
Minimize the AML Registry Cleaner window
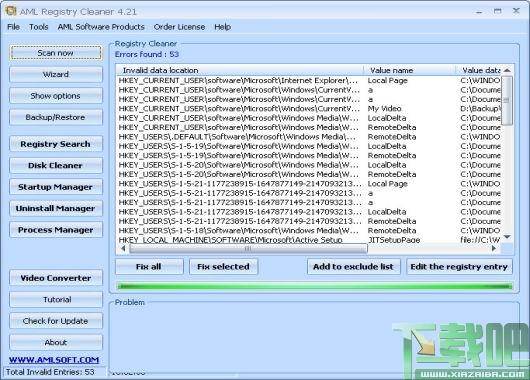pos(479,12)
